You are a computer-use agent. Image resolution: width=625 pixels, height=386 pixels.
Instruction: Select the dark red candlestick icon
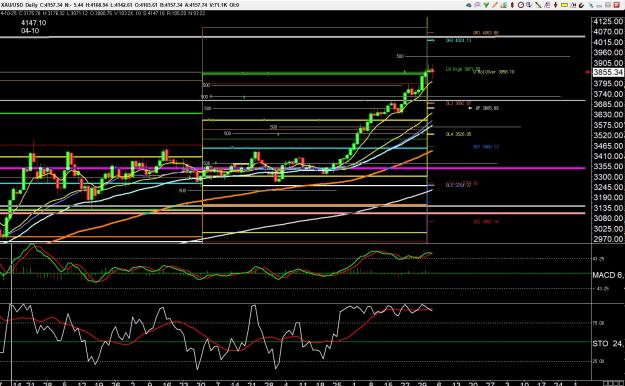coord(512,5)
